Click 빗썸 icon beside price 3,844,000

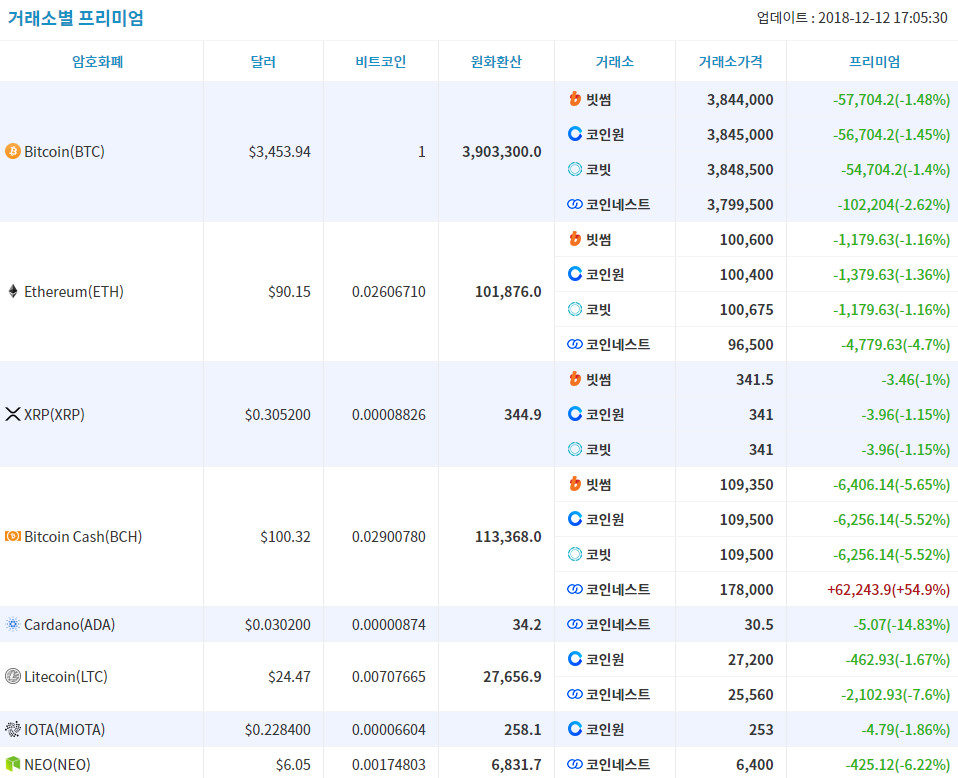[575, 98]
